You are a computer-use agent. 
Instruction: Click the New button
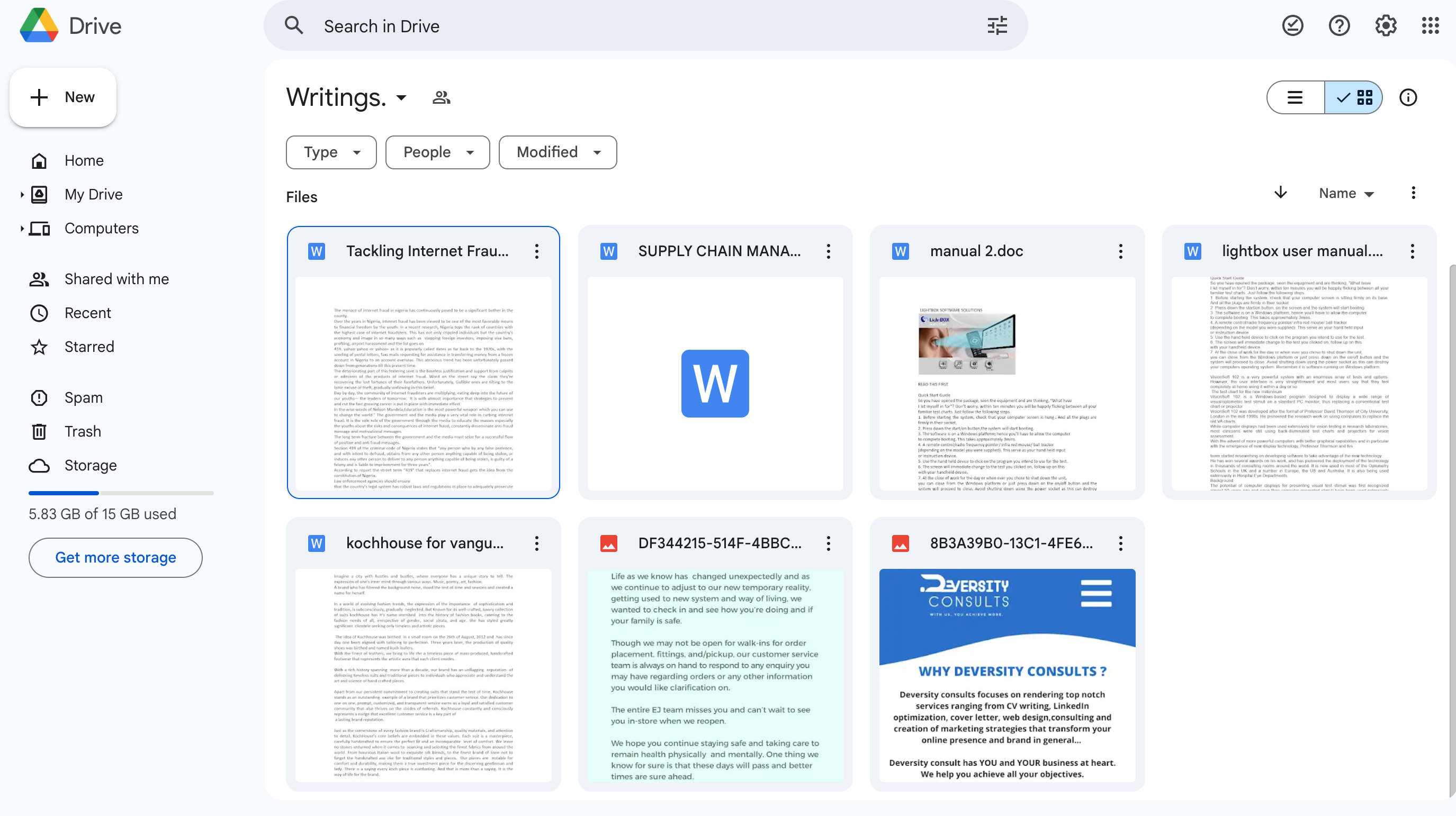pyautogui.click(x=62, y=97)
